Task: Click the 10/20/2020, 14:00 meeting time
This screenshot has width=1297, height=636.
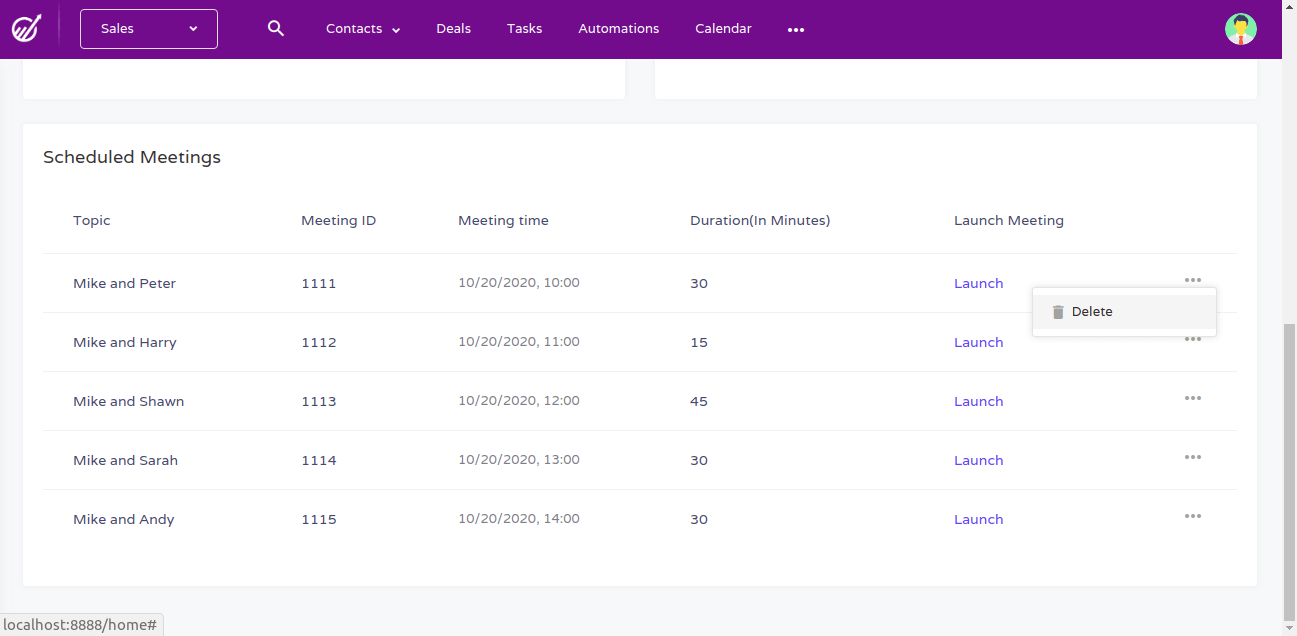Action: pyautogui.click(x=519, y=519)
